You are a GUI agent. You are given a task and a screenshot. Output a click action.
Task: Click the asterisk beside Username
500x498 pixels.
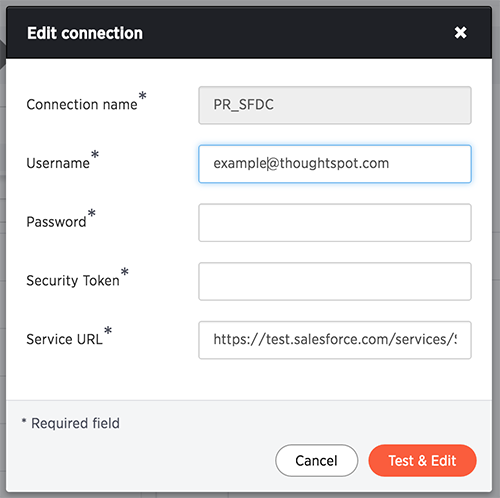coord(95,154)
